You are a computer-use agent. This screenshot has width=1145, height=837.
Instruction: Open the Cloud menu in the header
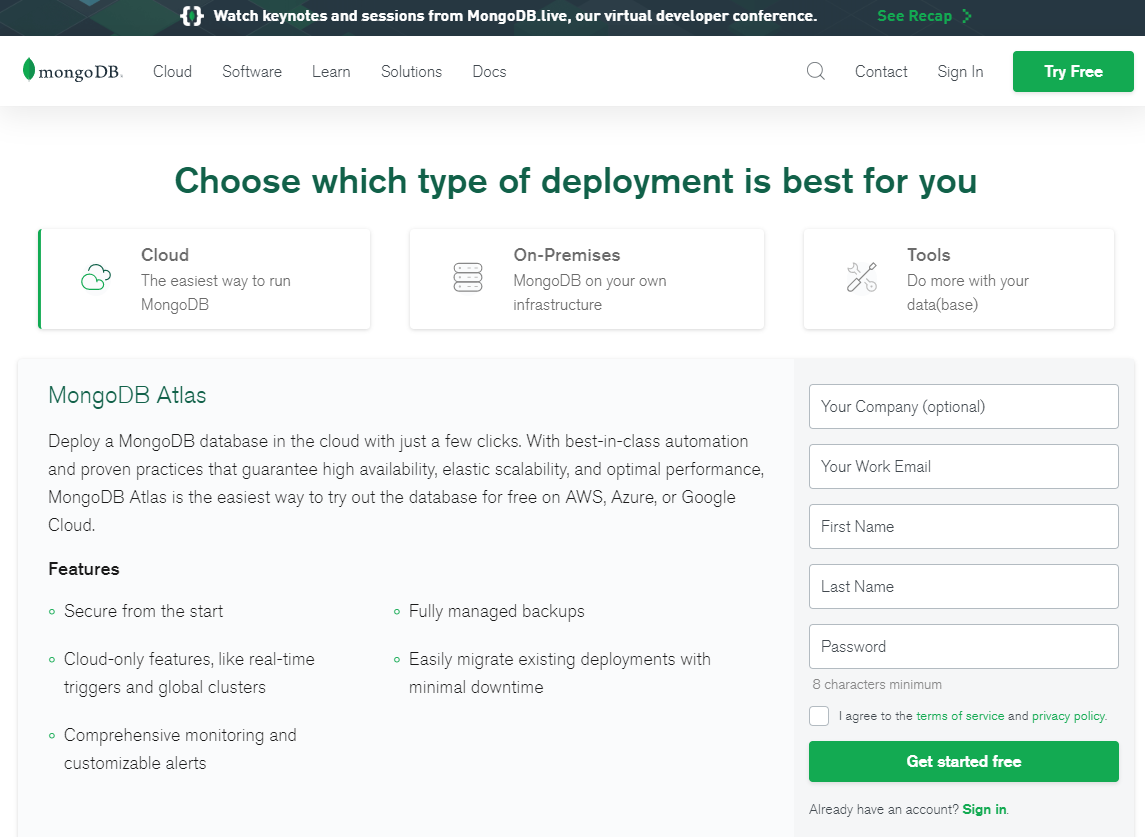point(172,72)
